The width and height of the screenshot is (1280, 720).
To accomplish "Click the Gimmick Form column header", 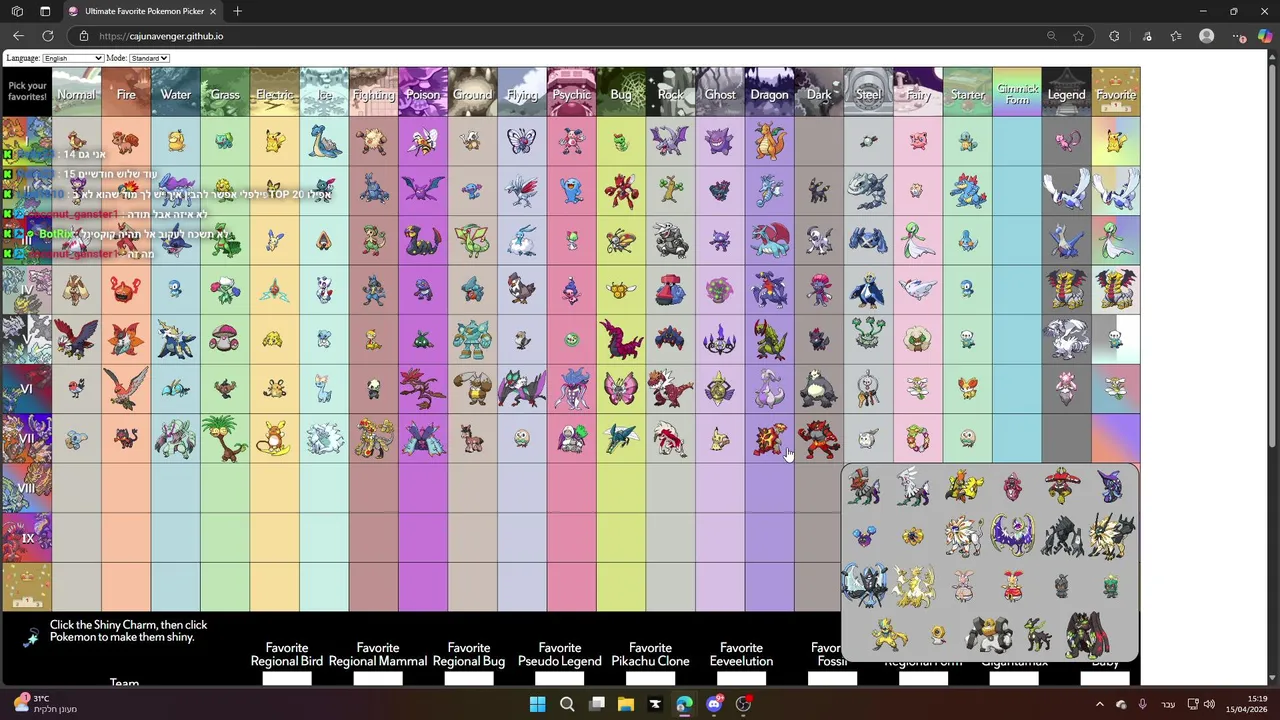I will tap(1017, 92).
